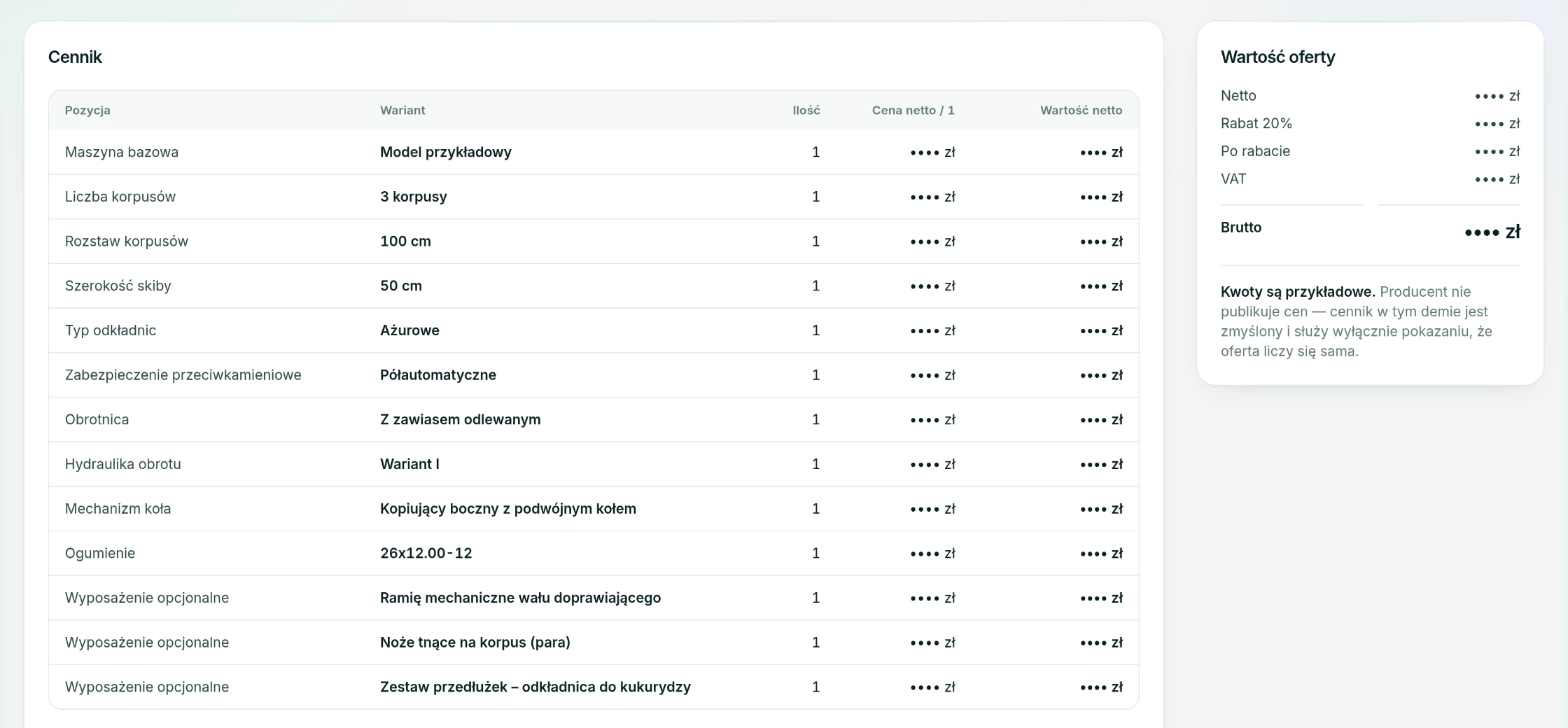Click the VAT summary label

click(x=1233, y=178)
